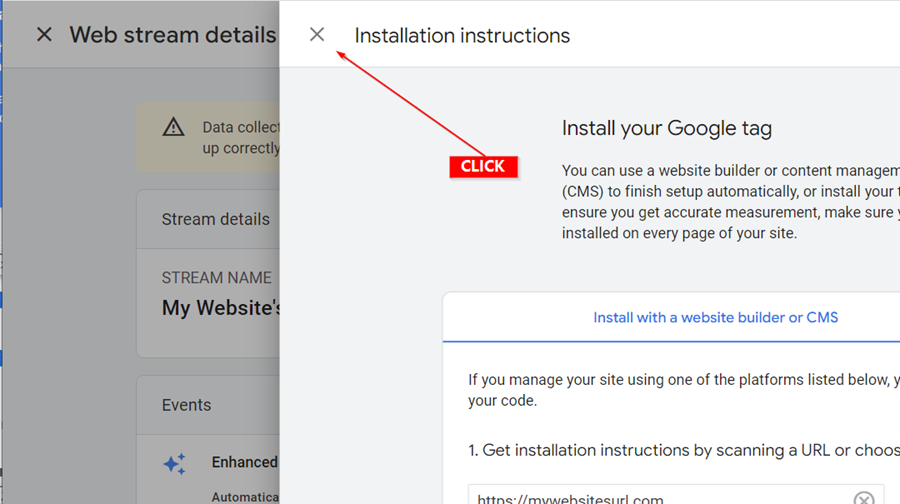Close the Installation instructions panel
This screenshot has width=900, height=504.
click(317, 35)
